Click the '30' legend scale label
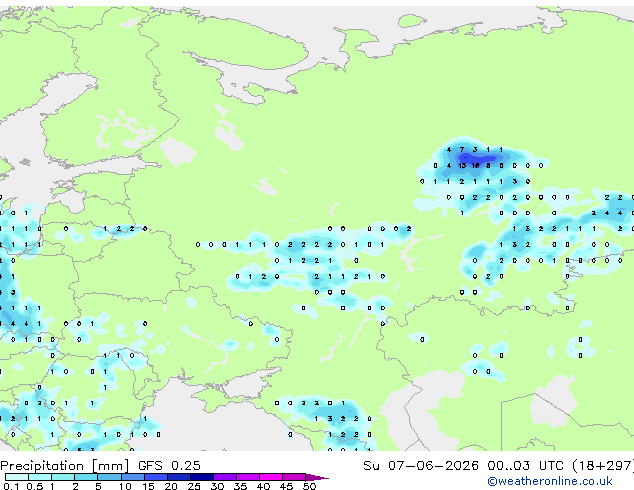 [x=217, y=486]
